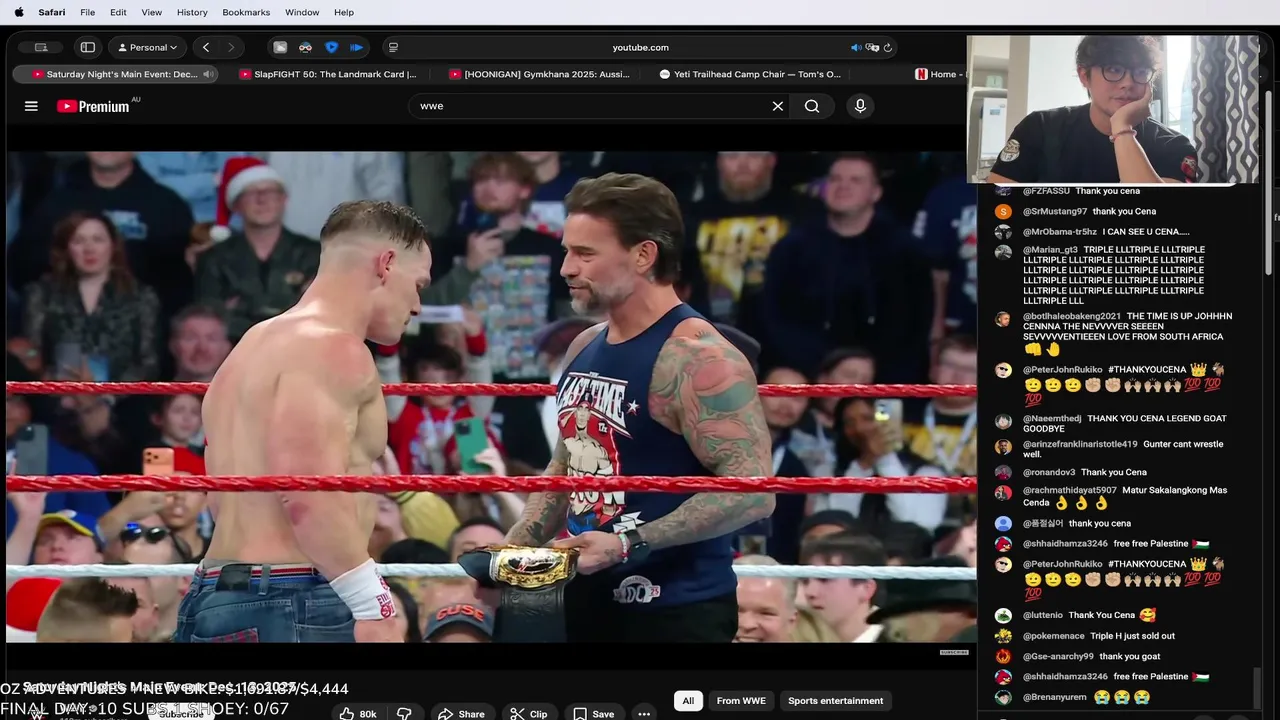Click the blue video-camera extension icon
1280x720 pixels.
(356, 47)
